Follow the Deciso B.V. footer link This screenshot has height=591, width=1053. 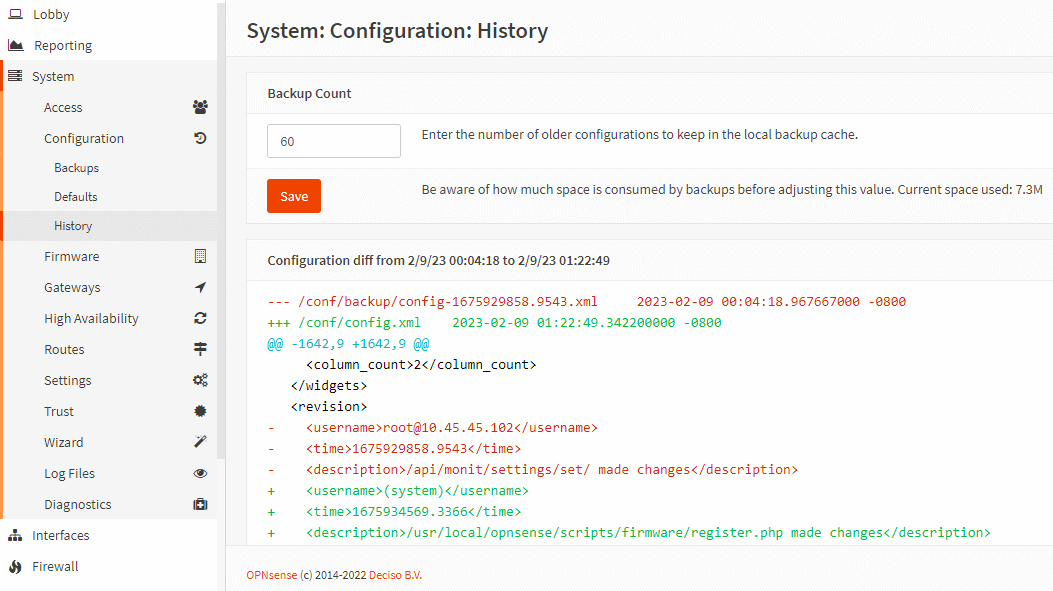[x=395, y=575]
